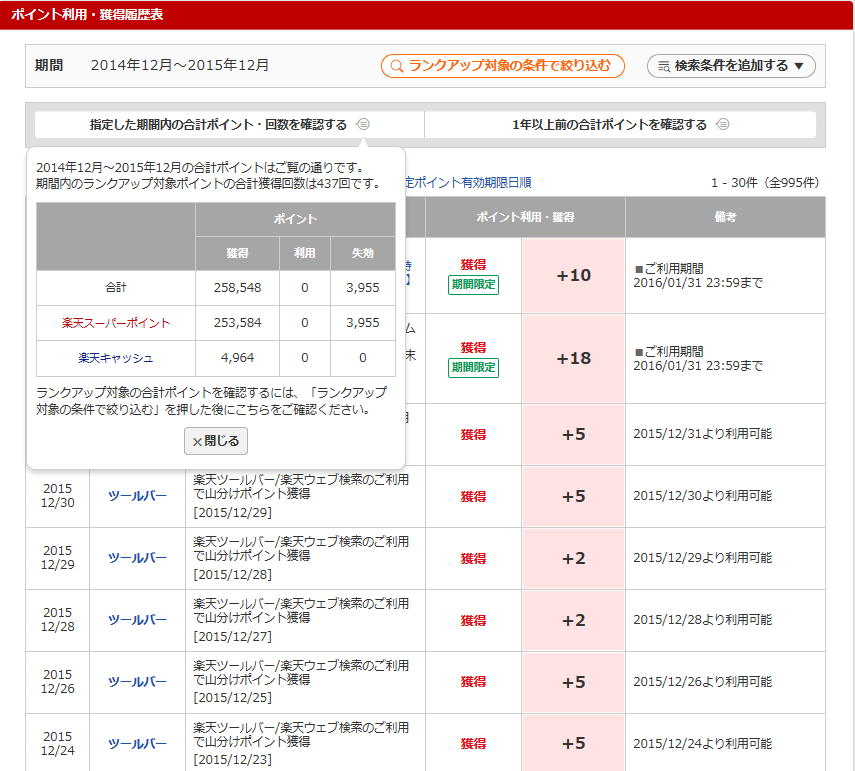Image resolution: width=855 pixels, height=771 pixels.
Task: Click the 獲得 column header in popup table
Action: (237, 253)
